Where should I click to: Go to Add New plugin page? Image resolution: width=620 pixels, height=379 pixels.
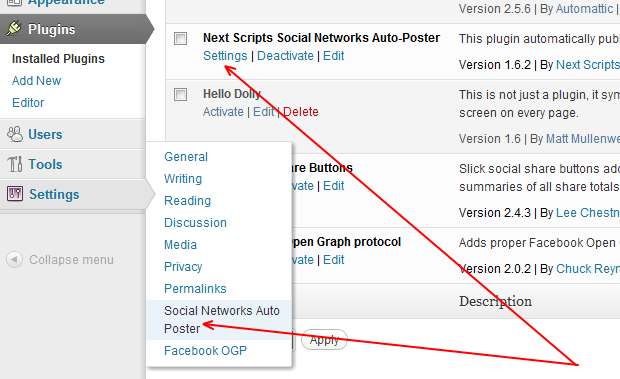36,81
